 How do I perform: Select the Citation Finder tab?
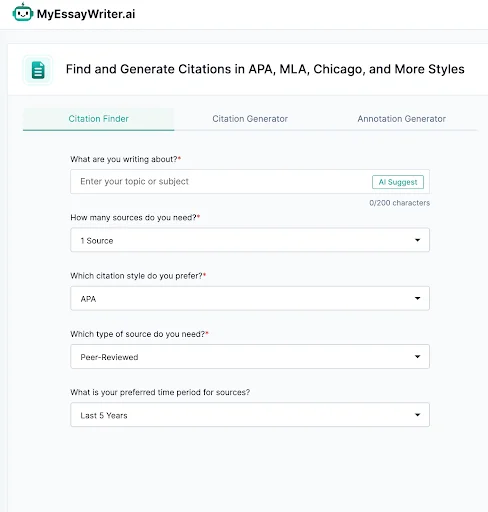[98, 119]
